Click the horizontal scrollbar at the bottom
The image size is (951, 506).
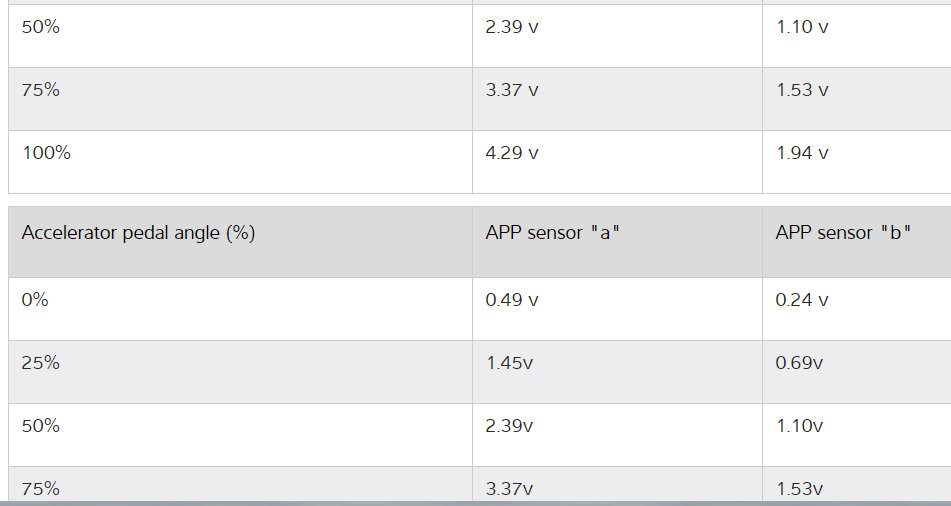475,502
